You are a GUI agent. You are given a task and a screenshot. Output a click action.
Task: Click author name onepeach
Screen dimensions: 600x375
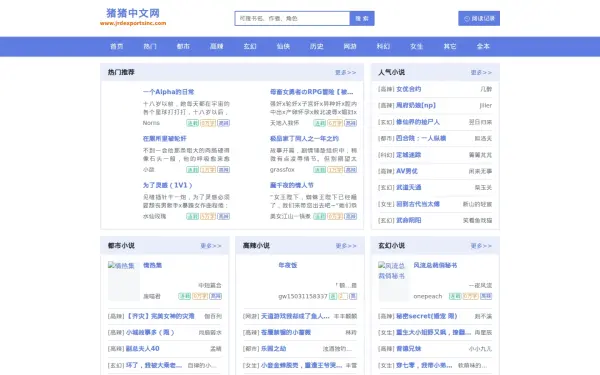[428, 296]
